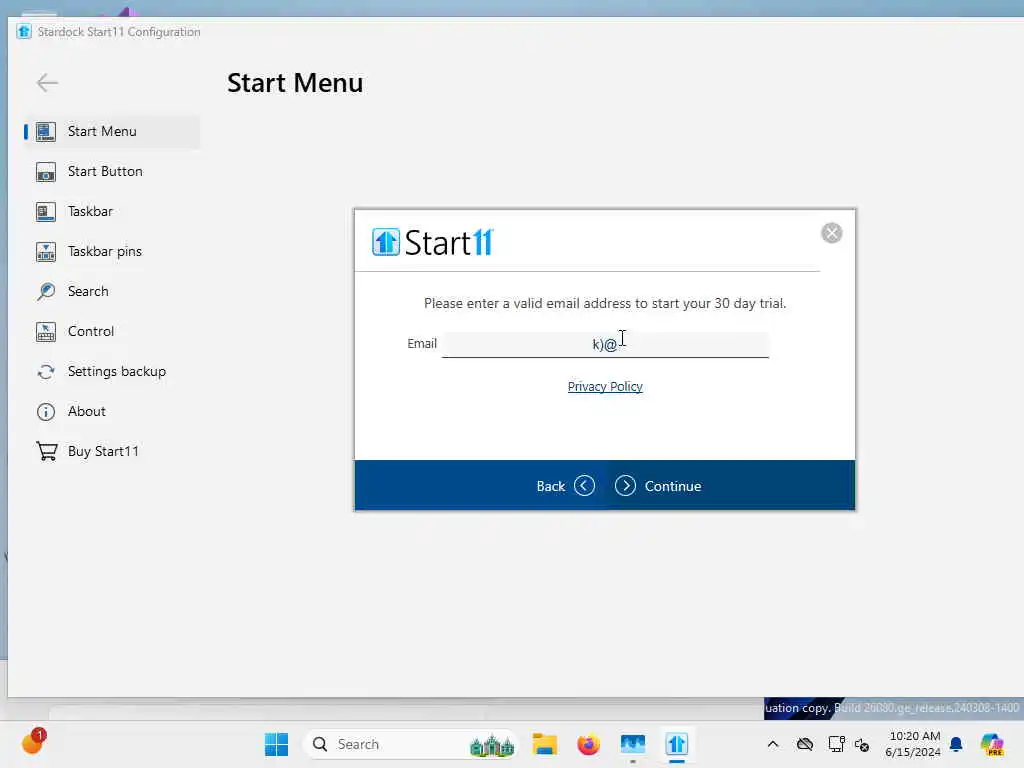Open the Windows Start button on taskbar
Viewport: 1024px width, 768px height.
click(276, 744)
